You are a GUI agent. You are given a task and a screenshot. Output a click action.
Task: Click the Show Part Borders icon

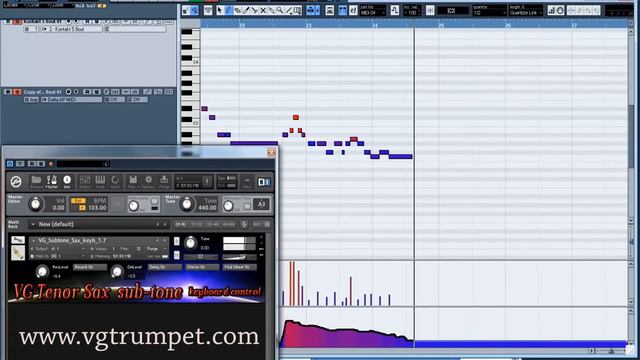(342, 10)
